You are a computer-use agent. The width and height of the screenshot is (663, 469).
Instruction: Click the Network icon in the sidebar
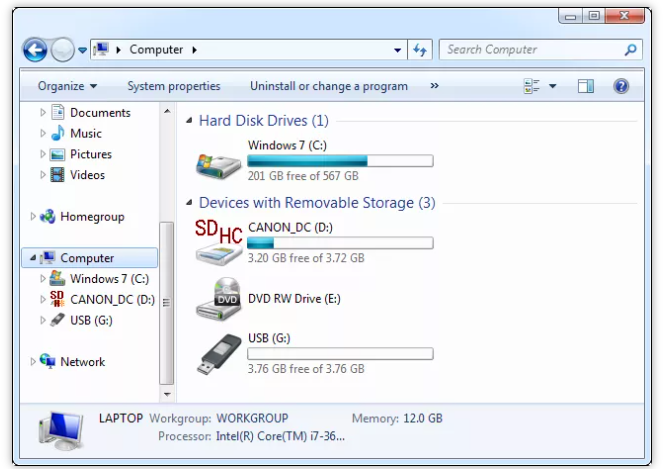click(x=48, y=361)
